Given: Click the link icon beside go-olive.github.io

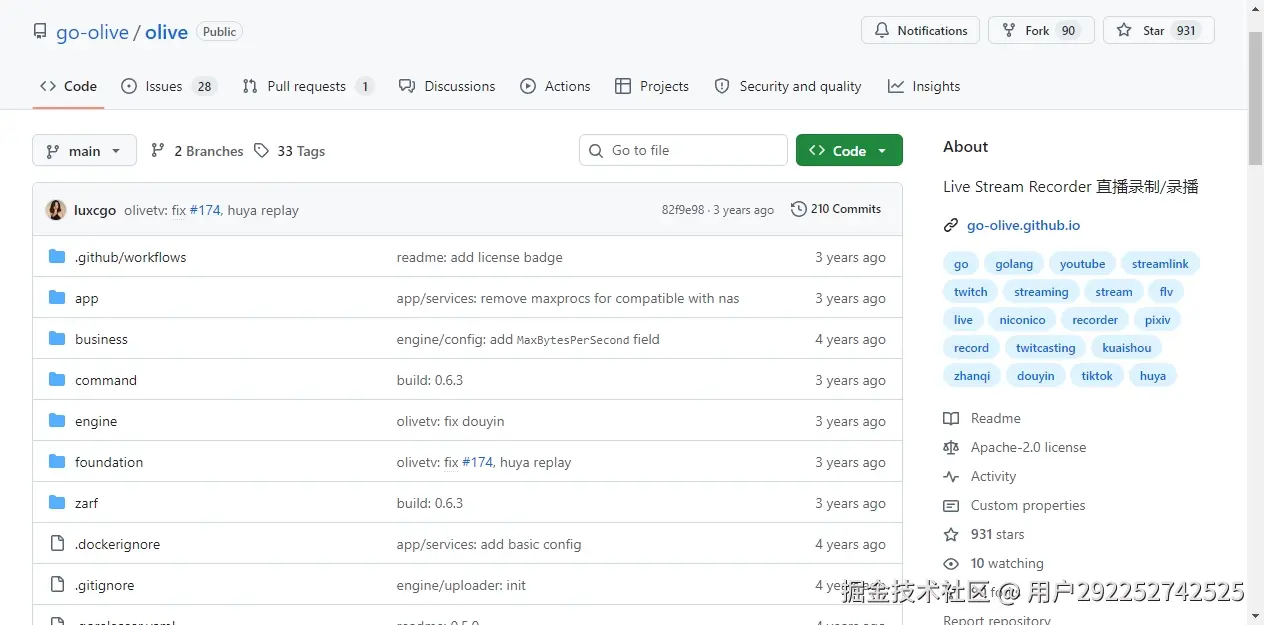Looking at the screenshot, I should [951, 226].
